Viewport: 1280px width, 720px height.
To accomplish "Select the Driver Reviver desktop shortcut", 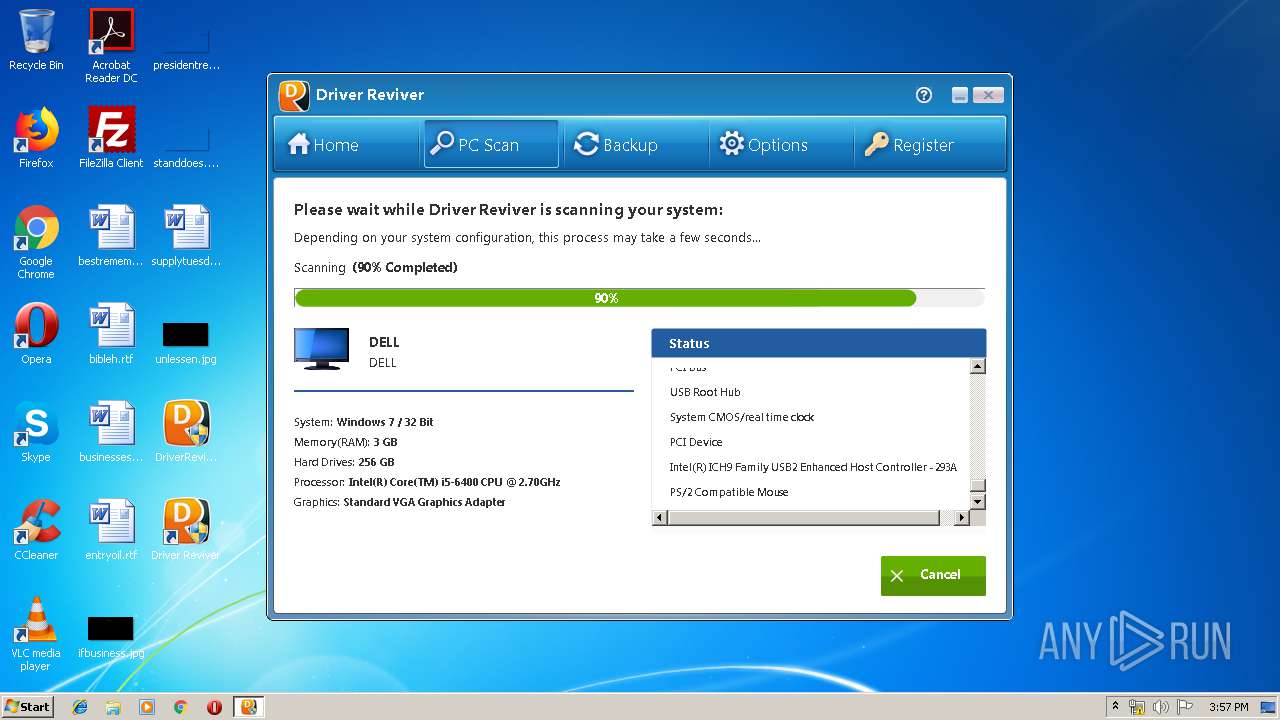I will coord(186,530).
